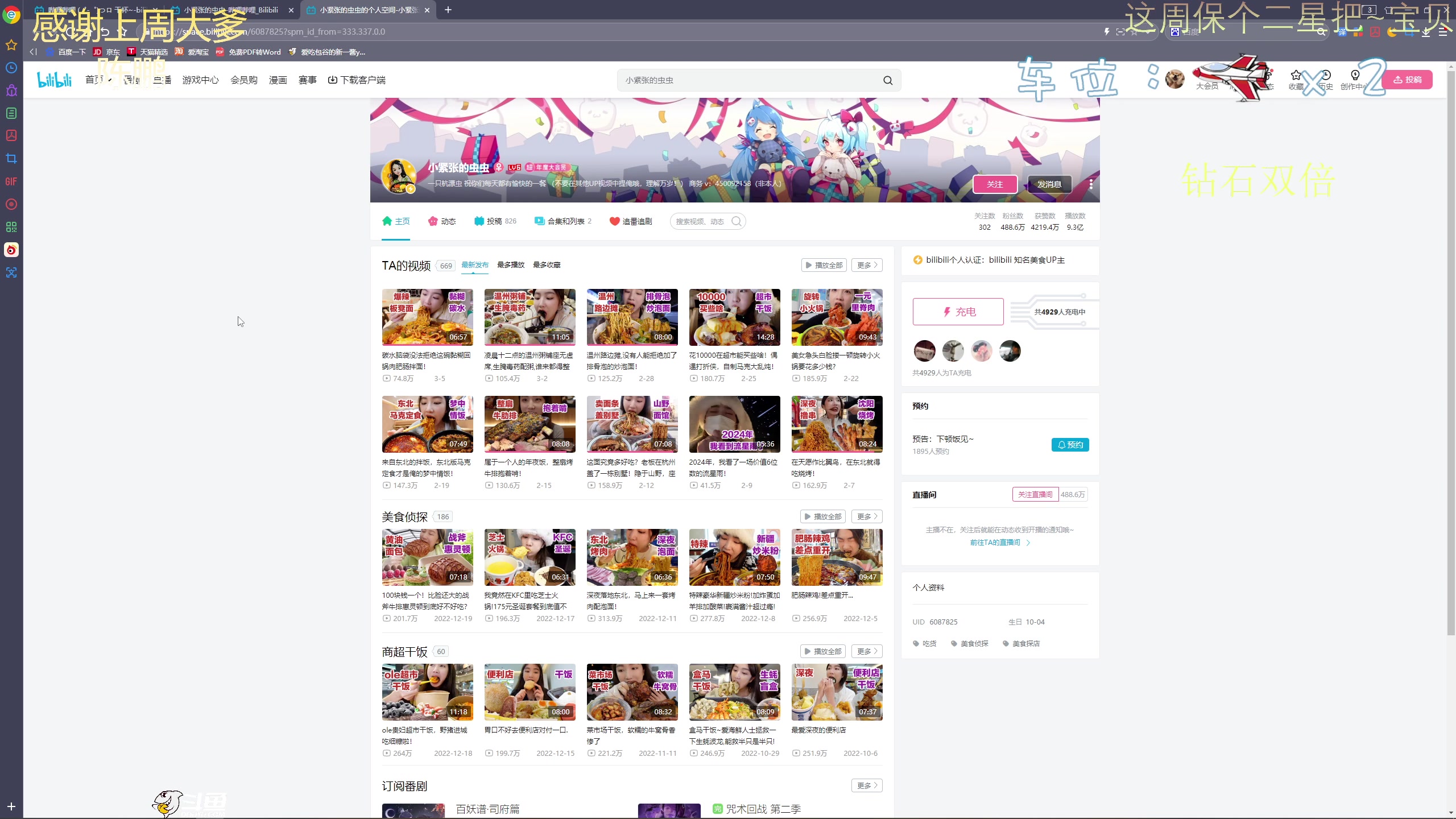Click the magnifier in the space search field

coord(737,221)
